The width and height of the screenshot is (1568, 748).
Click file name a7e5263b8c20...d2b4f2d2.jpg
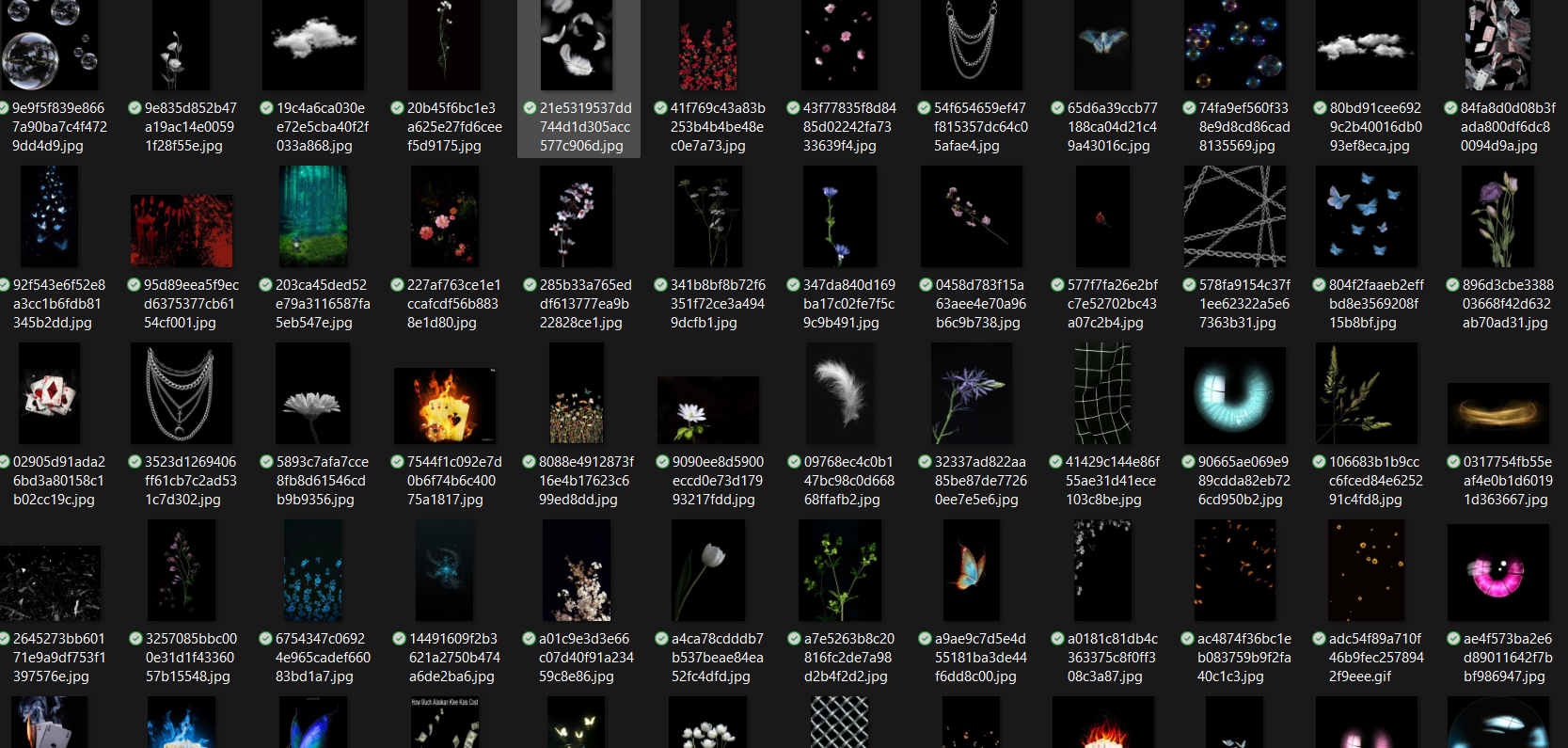coord(848,658)
